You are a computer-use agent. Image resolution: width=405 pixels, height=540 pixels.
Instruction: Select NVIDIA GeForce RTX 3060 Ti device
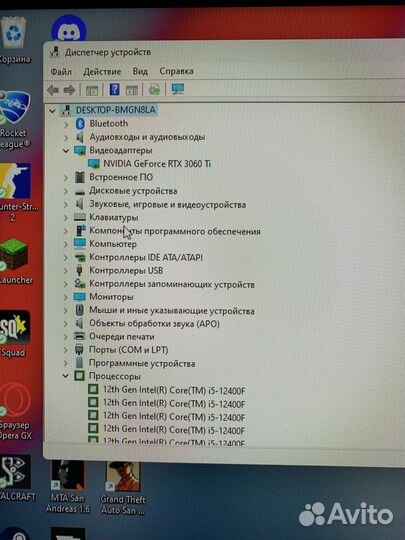pos(157,164)
